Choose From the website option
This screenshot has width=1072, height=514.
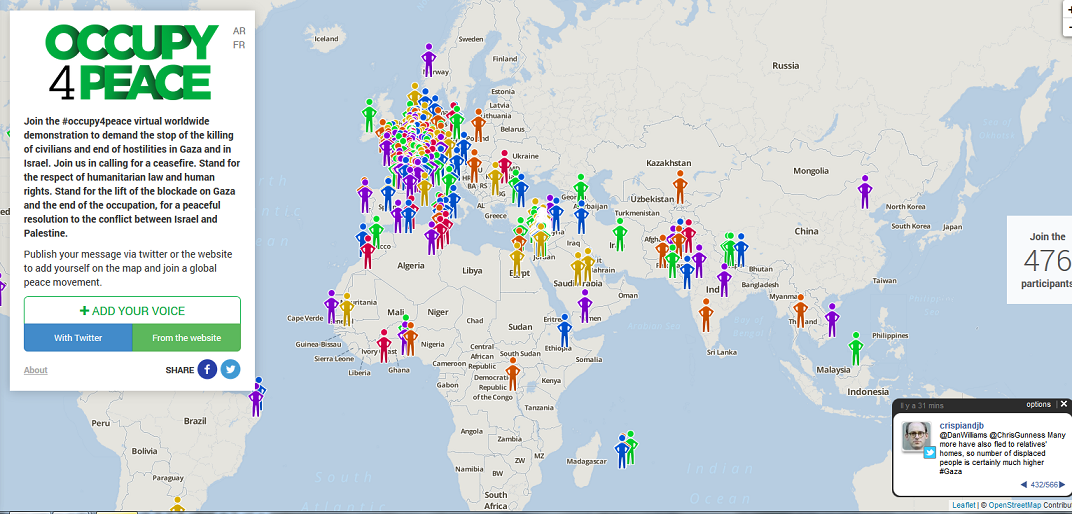tap(186, 338)
